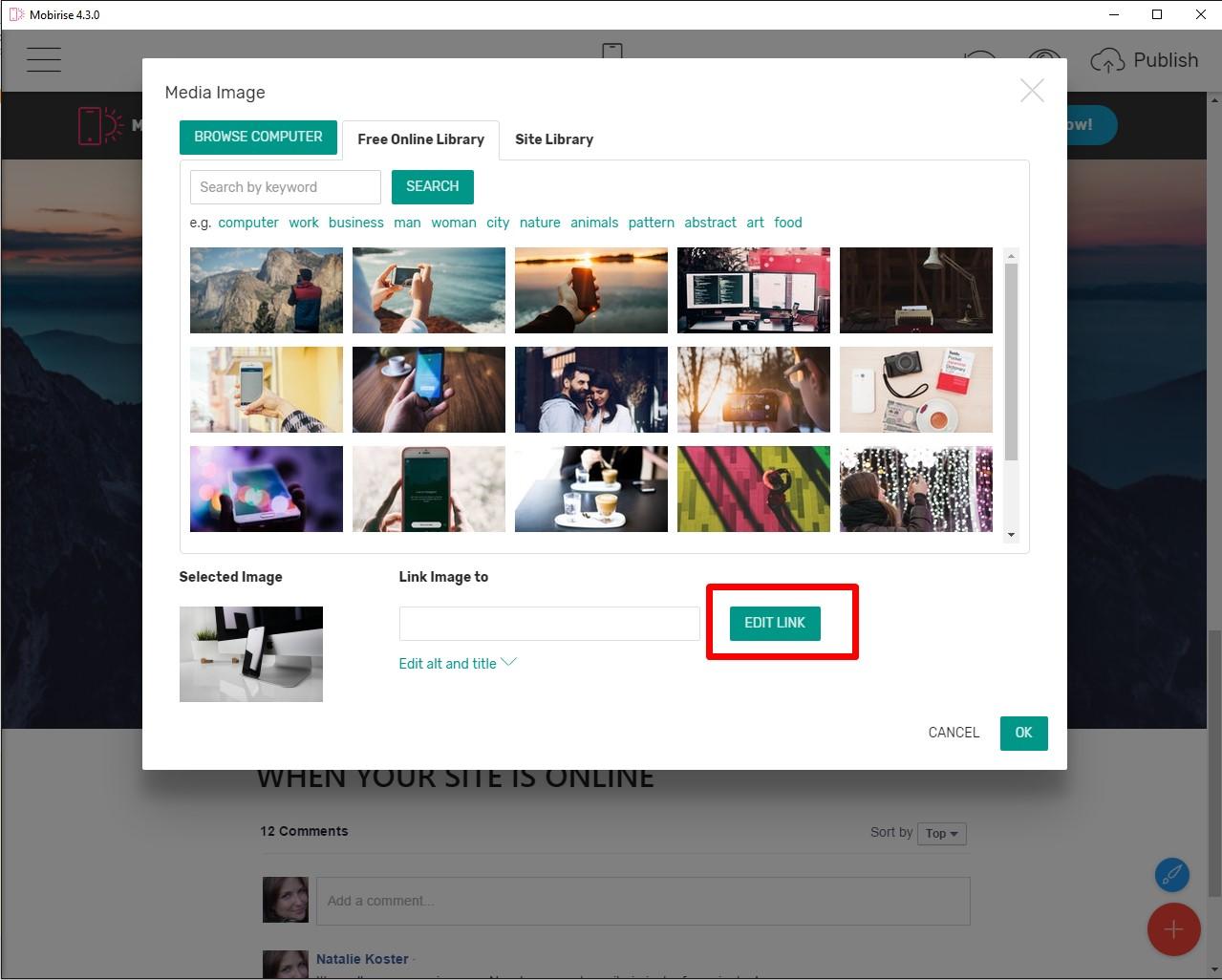The height and width of the screenshot is (980, 1222).
Task: Open the Sort by Top dropdown
Action: (941, 833)
